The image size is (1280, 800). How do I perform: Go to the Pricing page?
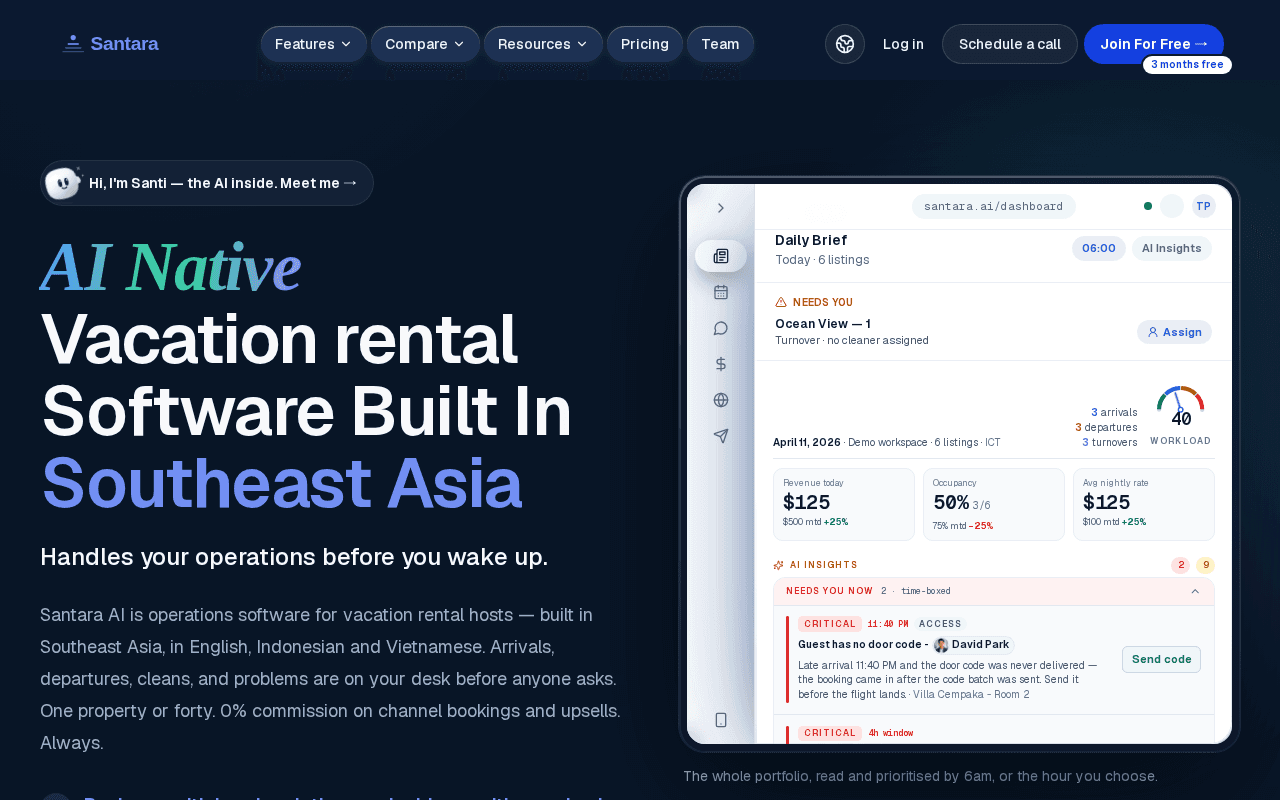pyautogui.click(x=645, y=44)
